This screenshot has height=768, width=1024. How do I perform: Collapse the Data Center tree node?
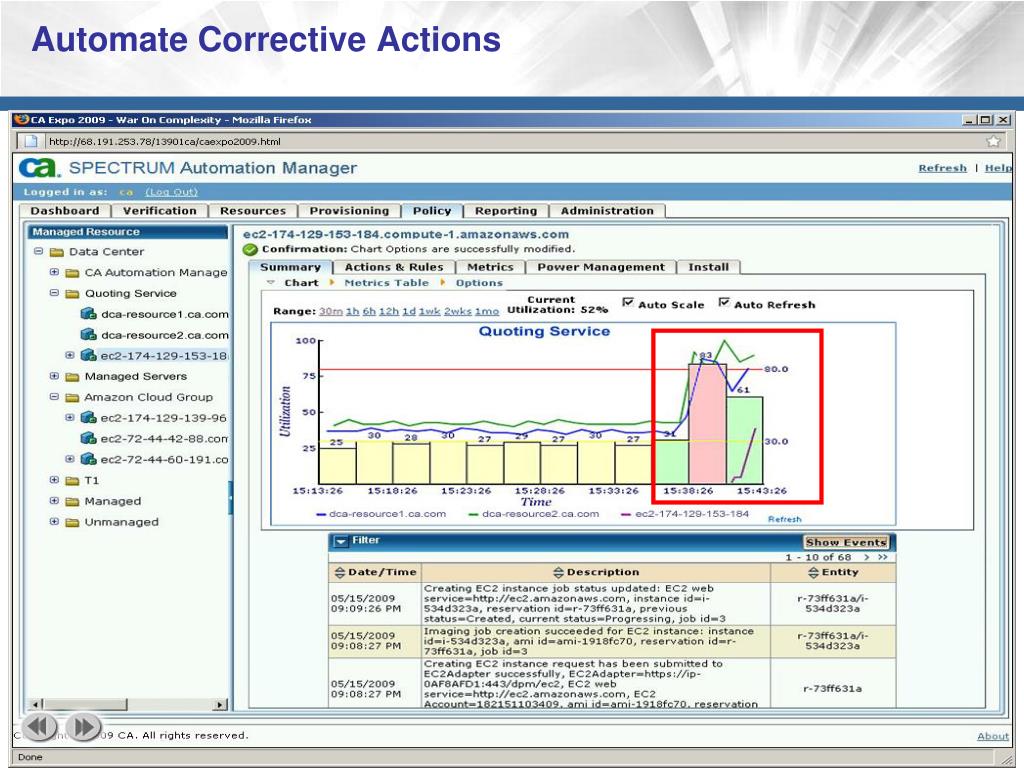coord(38,252)
